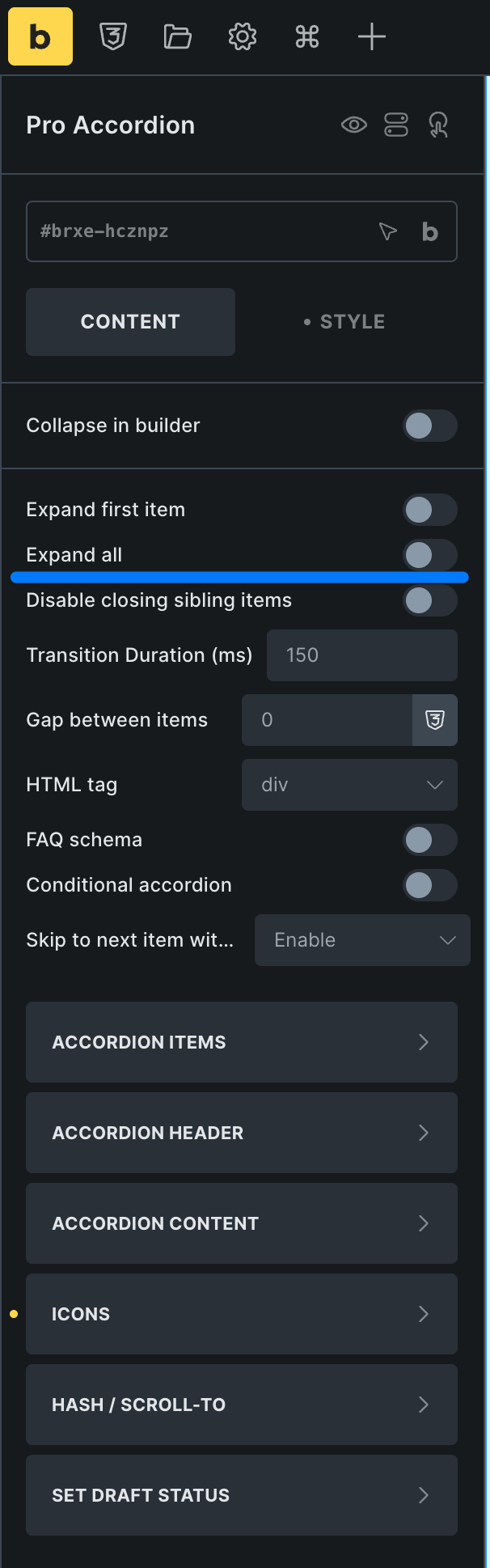
Task: Enable the Expand first item toggle
Action: [x=430, y=510]
